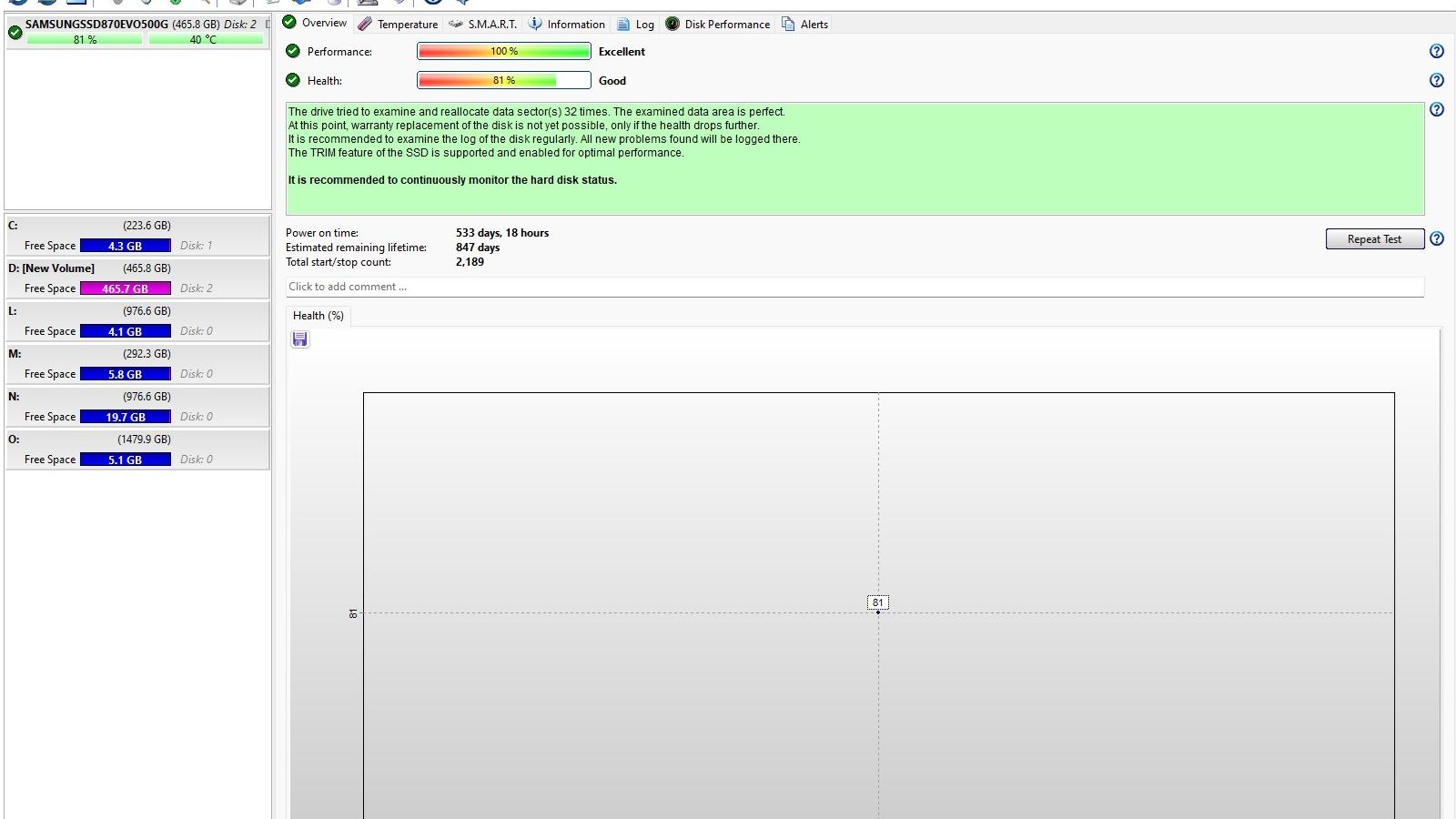This screenshot has width=1456, height=819.
Task: Click the '533 days, 18 hours' power on value
Action: [x=502, y=233]
